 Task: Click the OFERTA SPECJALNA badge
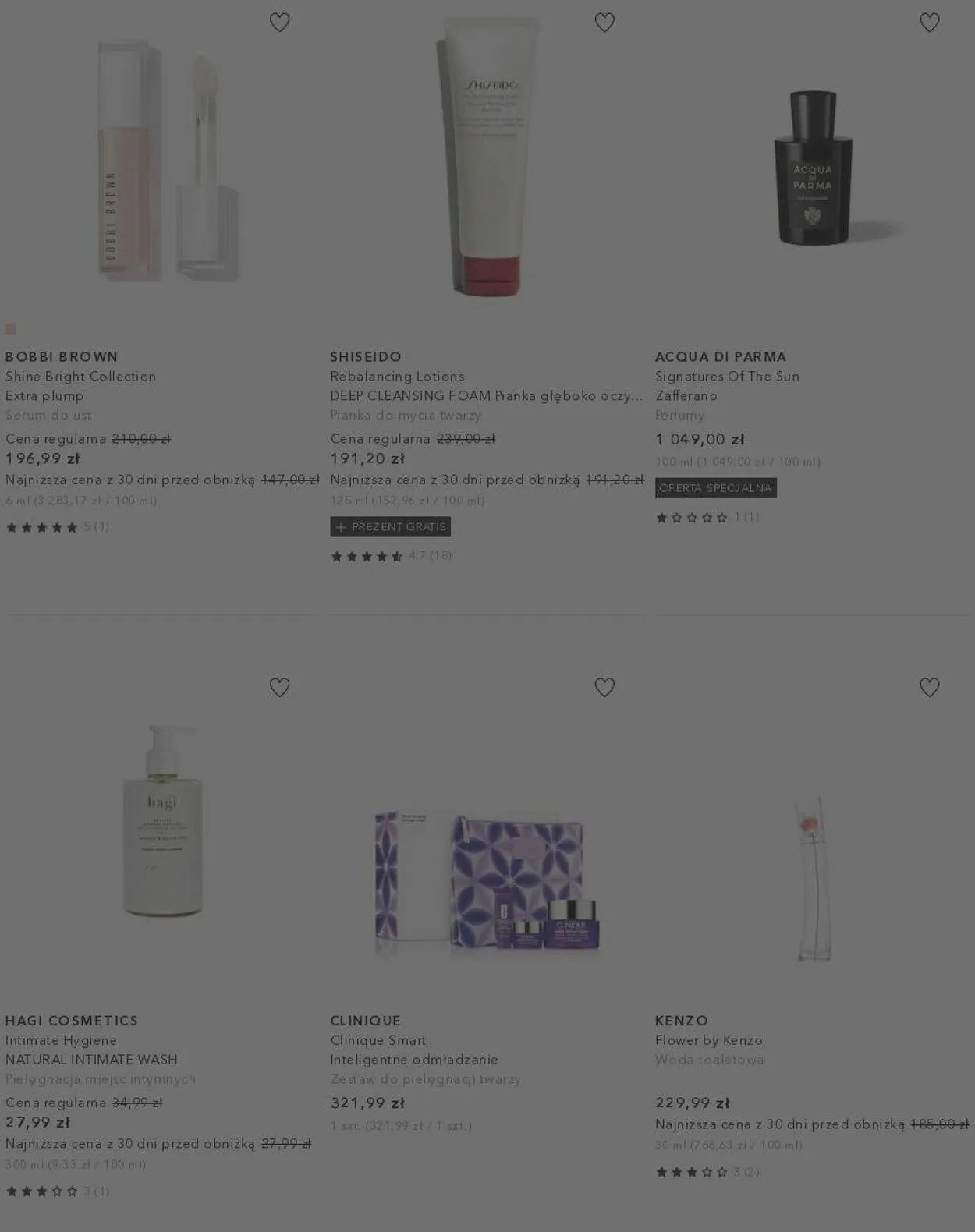716,488
